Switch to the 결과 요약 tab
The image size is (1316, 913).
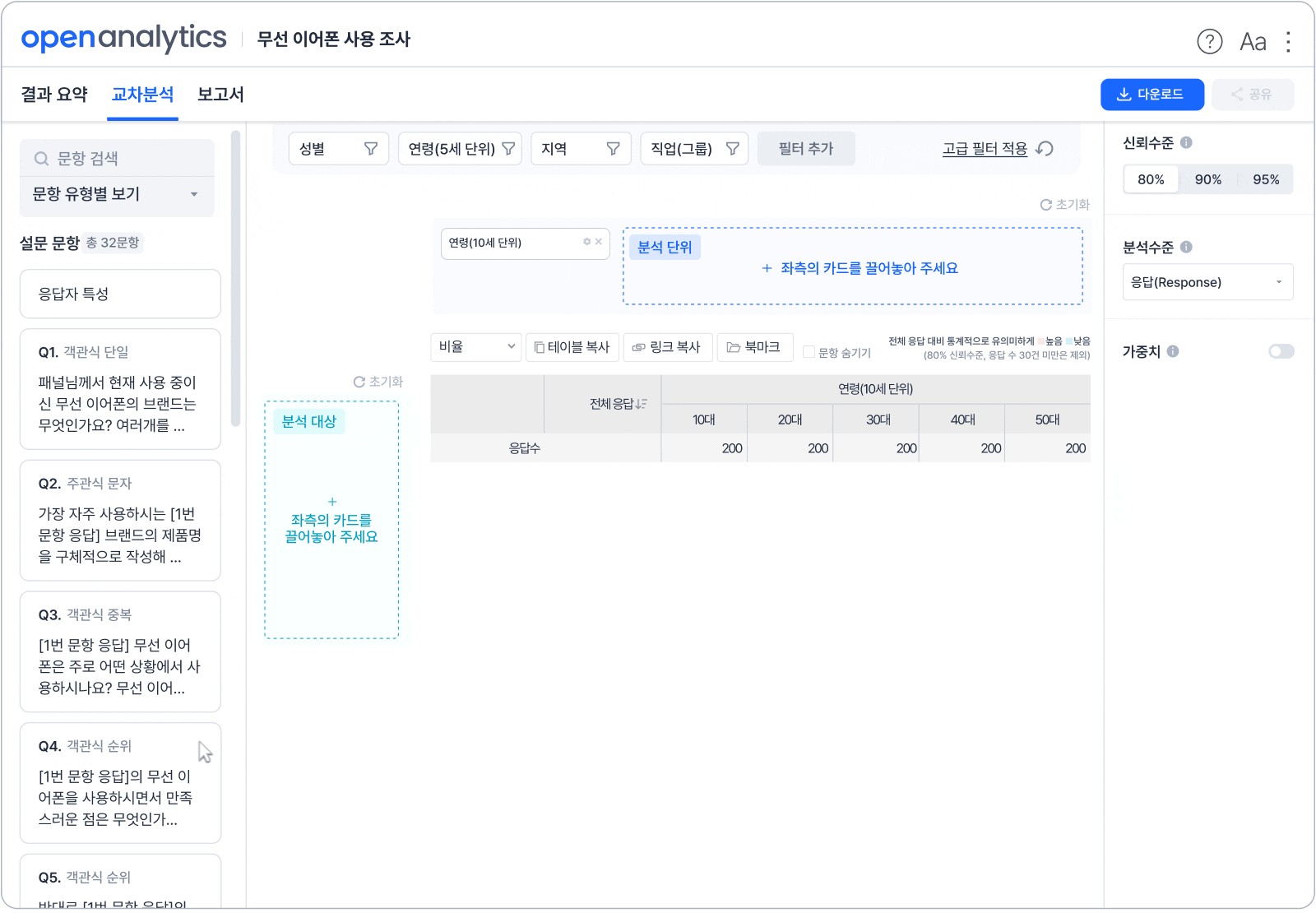[x=54, y=95]
